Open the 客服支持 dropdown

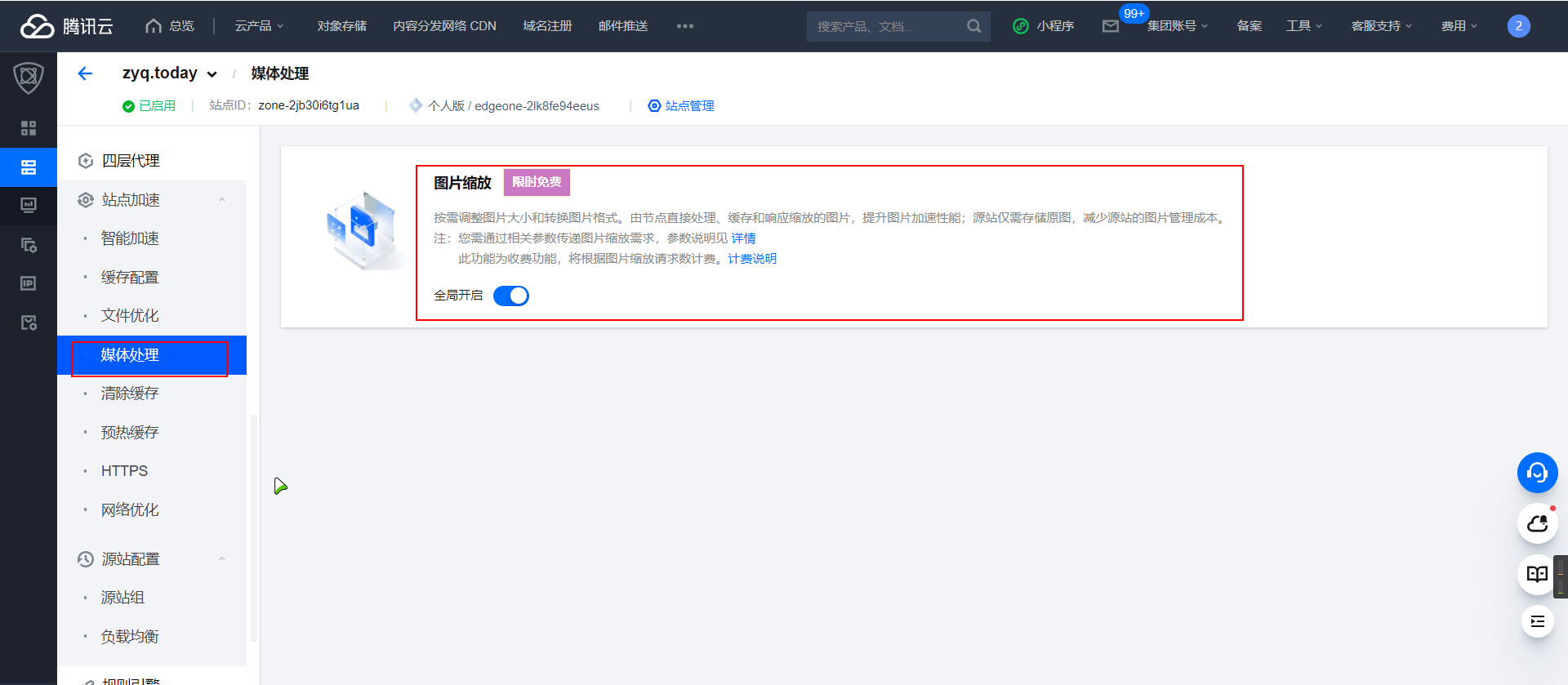click(1382, 26)
